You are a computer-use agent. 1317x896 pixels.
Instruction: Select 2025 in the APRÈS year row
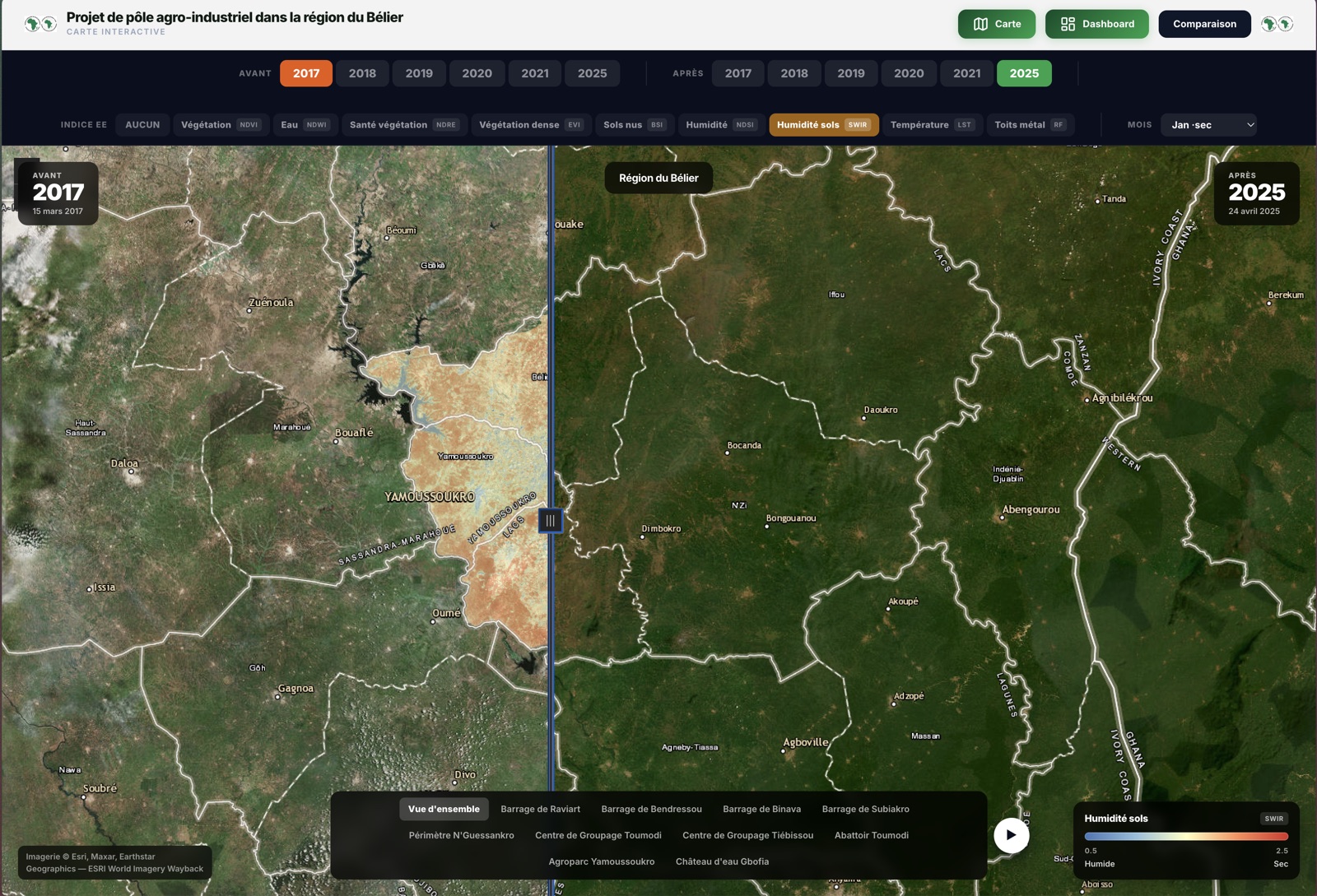coord(1024,73)
